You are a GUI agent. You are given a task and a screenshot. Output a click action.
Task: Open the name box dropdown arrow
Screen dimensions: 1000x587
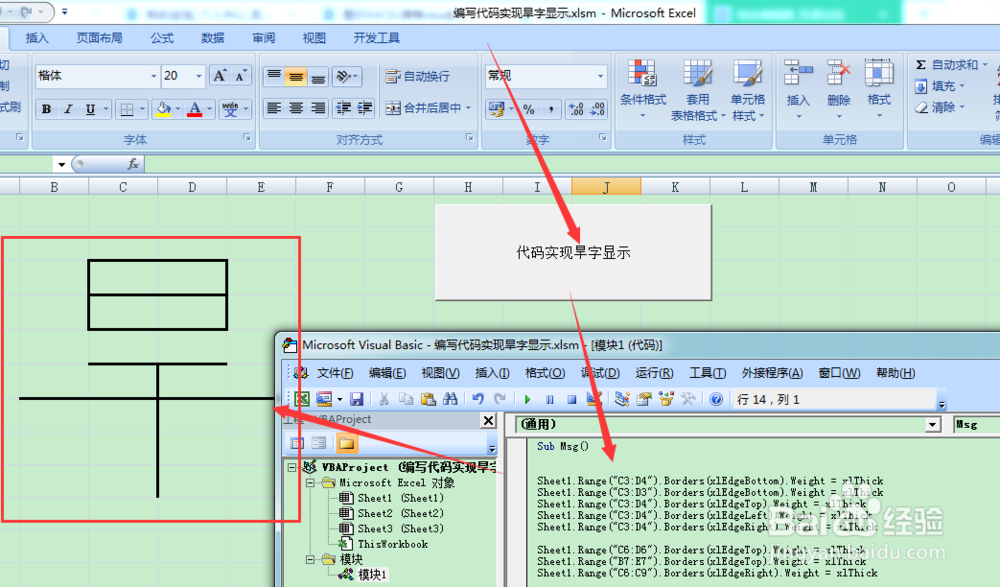click(x=61, y=165)
